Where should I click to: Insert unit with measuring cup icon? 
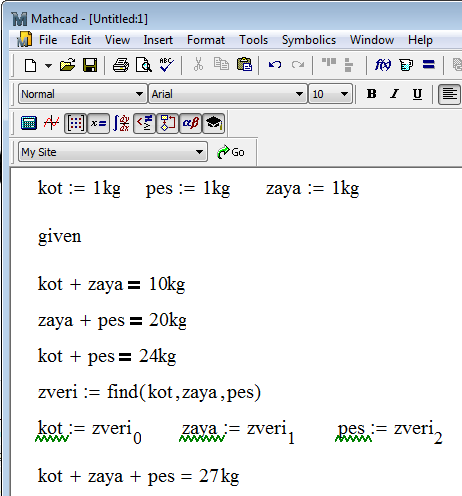[406, 65]
